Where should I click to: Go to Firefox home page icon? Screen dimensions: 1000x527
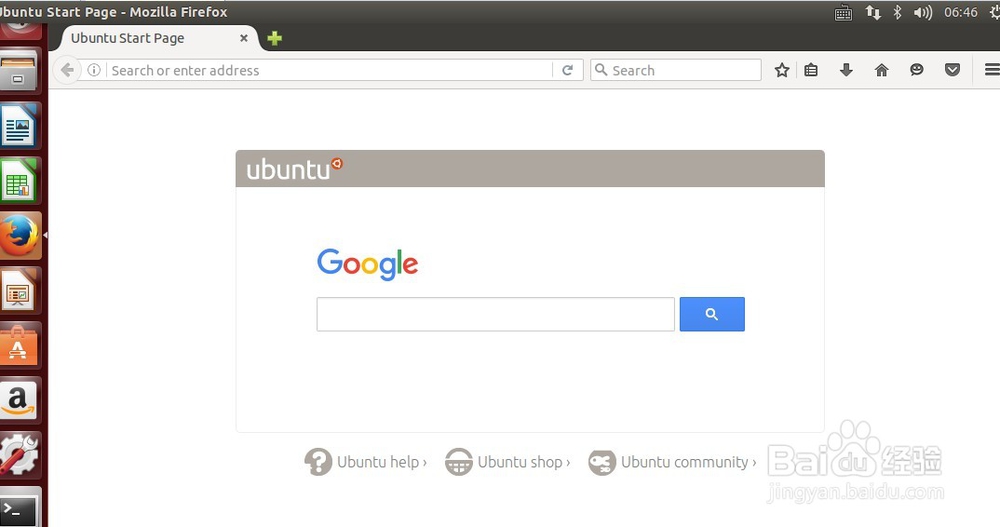pyautogui.click(x=881, y=70)
